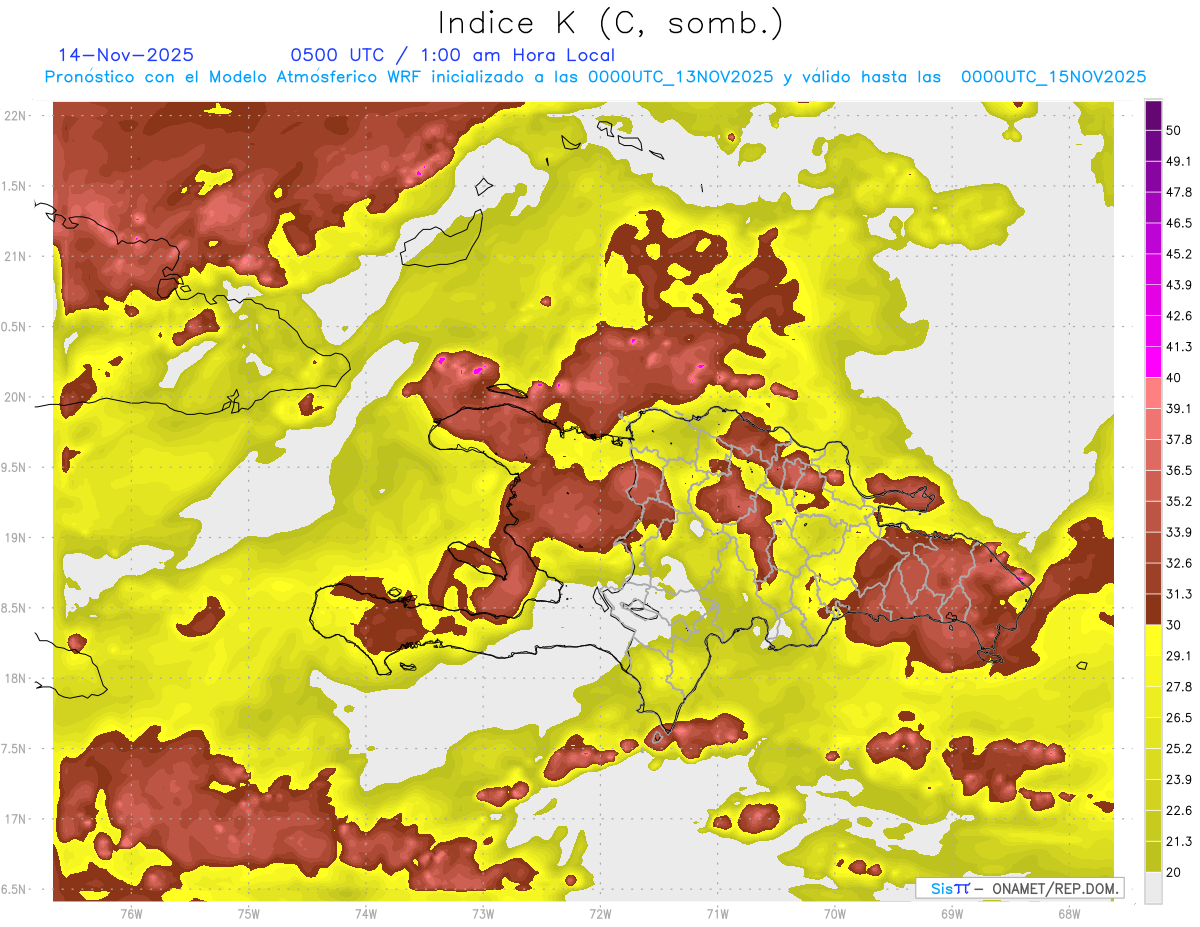
Task: Click the '36.5' colorbar value
Action: 1179,470
